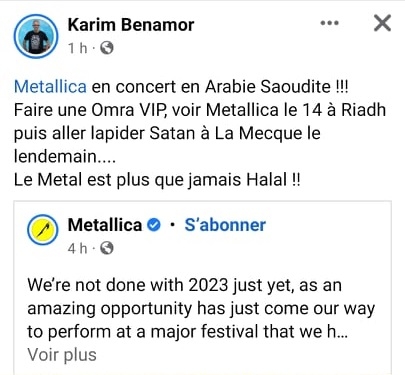Click the line "Le Metal est plus que jamais Halal"
The width and height of the screenshot is (405, 375).
[157, 180]
